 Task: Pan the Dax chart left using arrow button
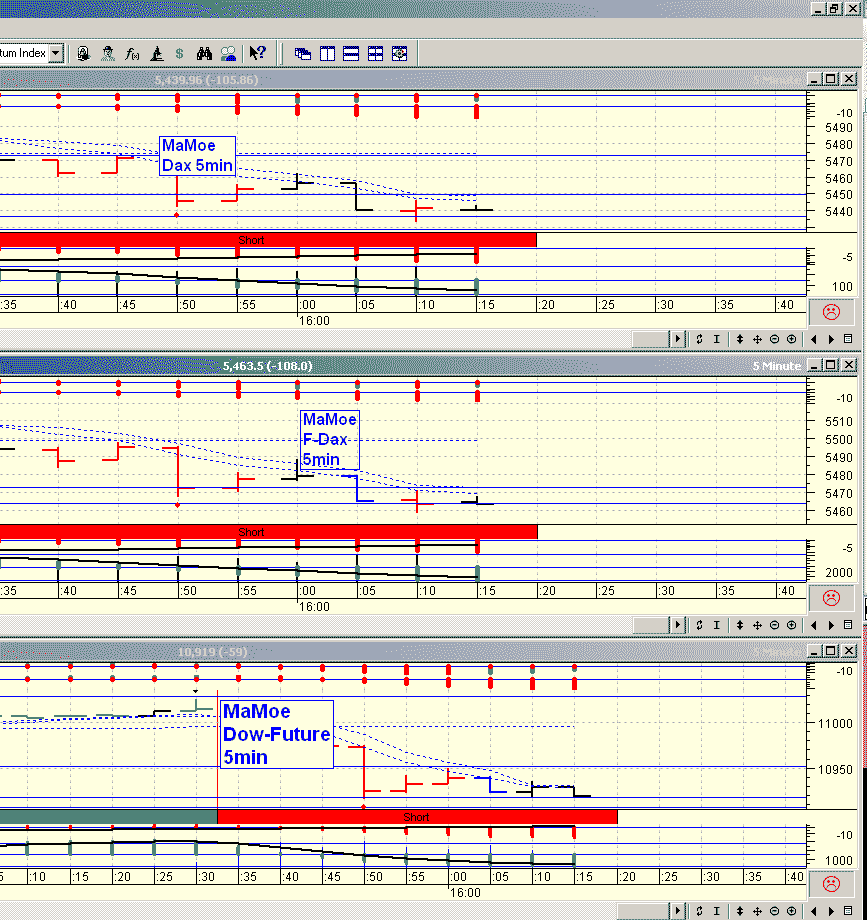(815, 339)
